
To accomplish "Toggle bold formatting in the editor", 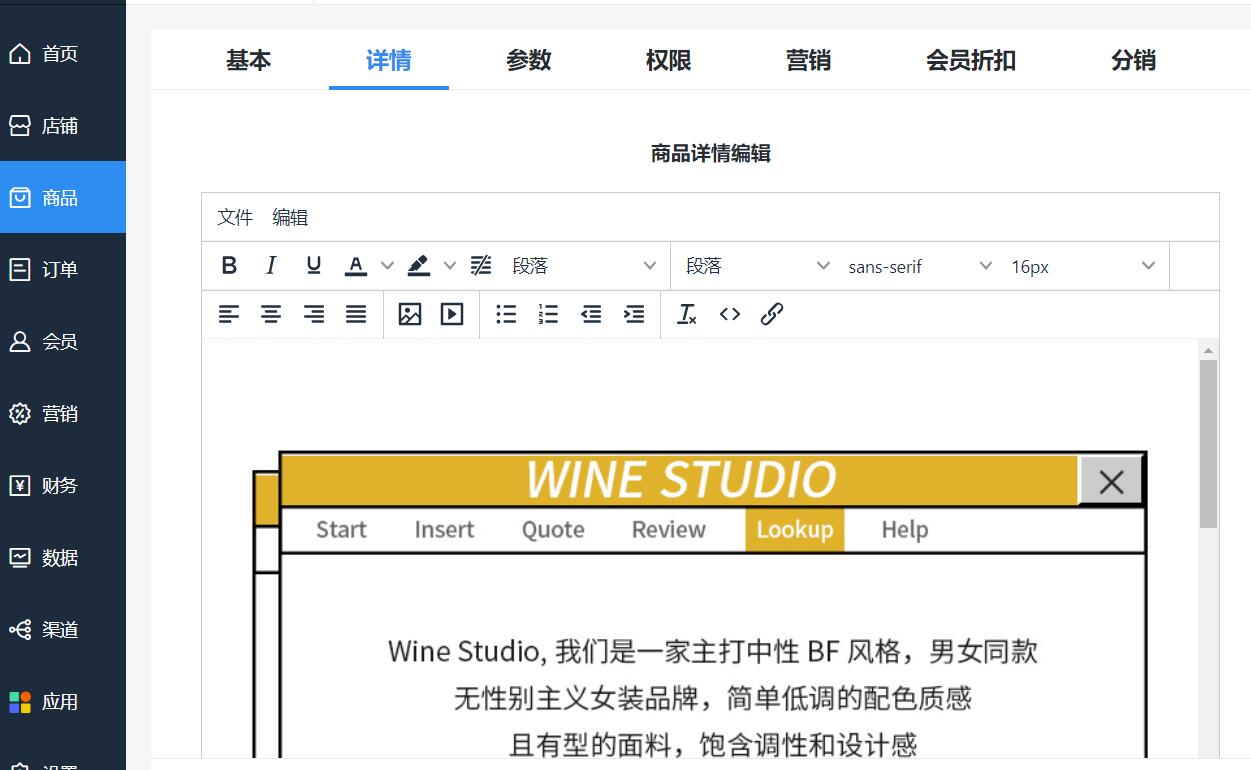I will click(229, 266).
